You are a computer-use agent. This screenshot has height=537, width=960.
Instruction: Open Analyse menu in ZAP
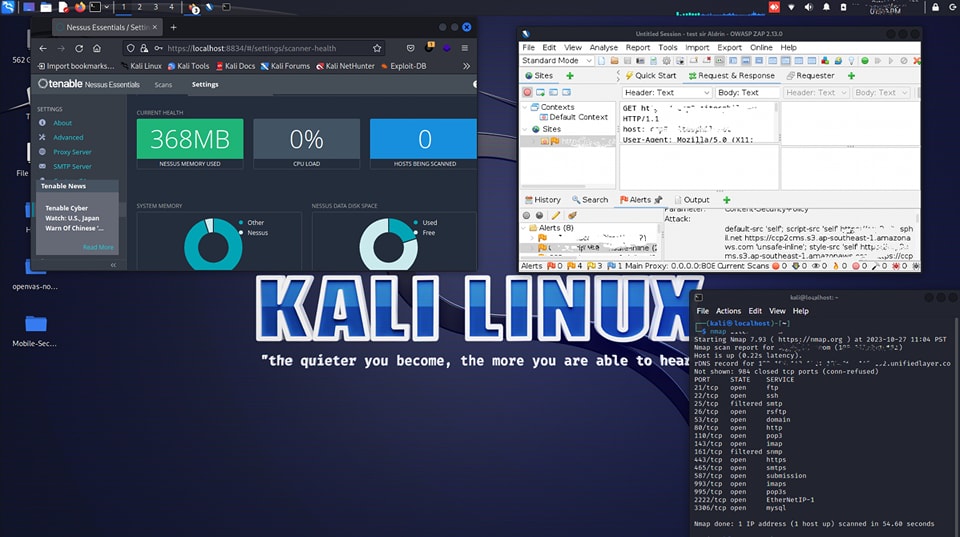coord(603,47)
